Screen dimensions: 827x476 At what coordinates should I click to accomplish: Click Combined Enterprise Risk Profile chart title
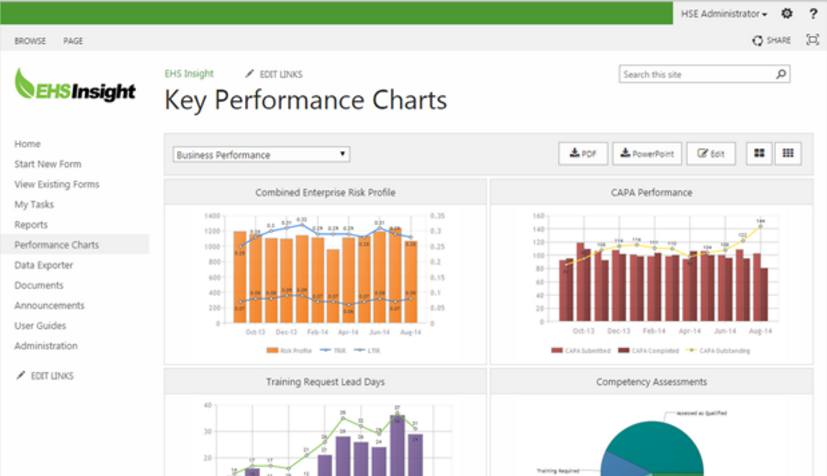[325, 192]
